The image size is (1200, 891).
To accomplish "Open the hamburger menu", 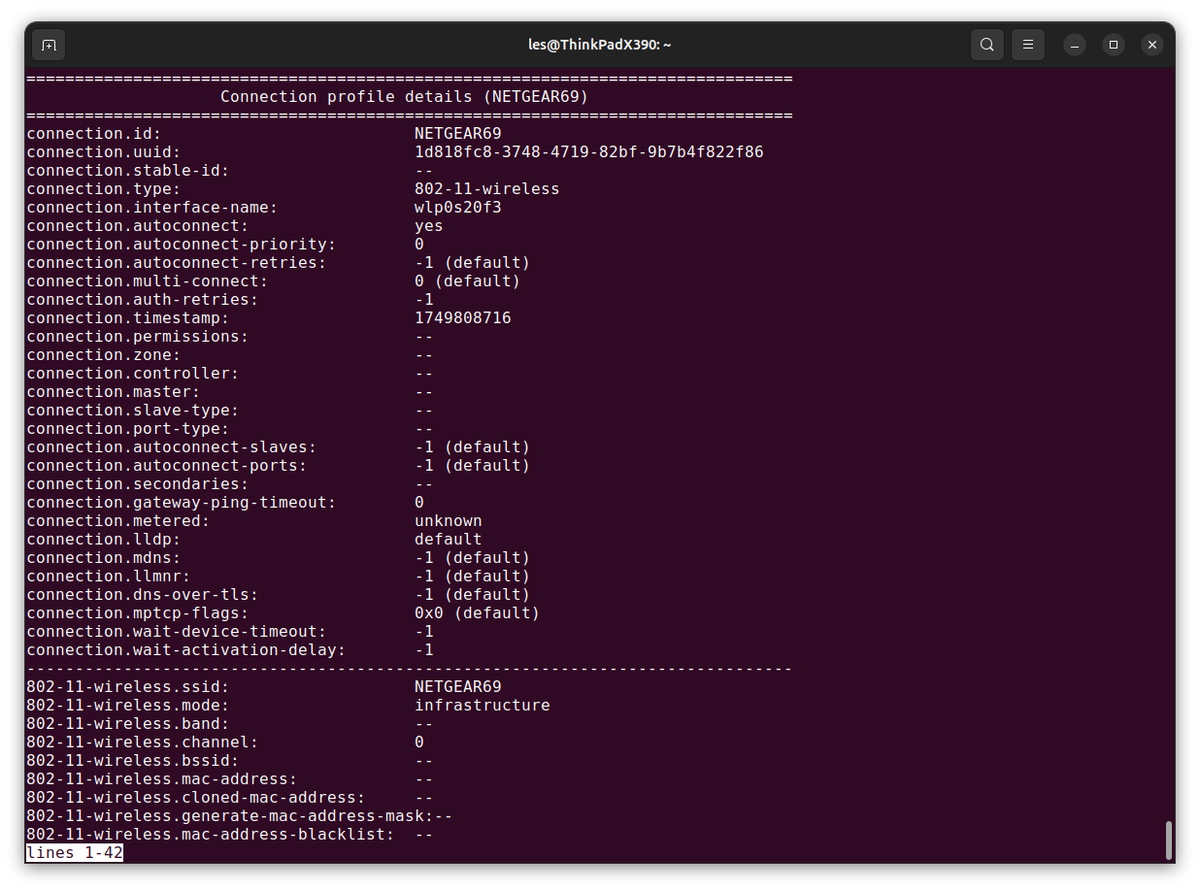I will [x=1028, y=44].
